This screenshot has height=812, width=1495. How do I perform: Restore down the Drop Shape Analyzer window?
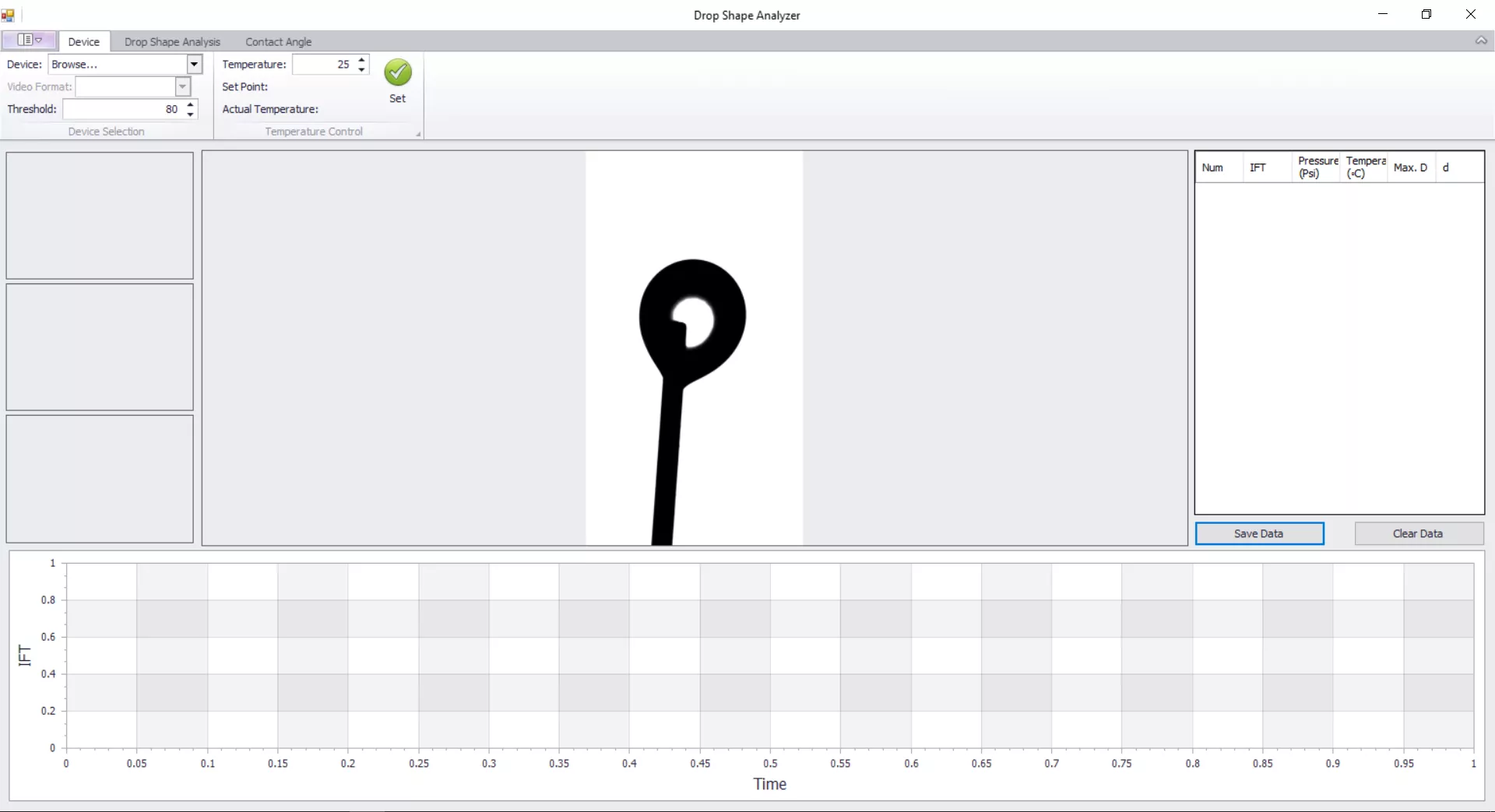tap(1426, 14)
